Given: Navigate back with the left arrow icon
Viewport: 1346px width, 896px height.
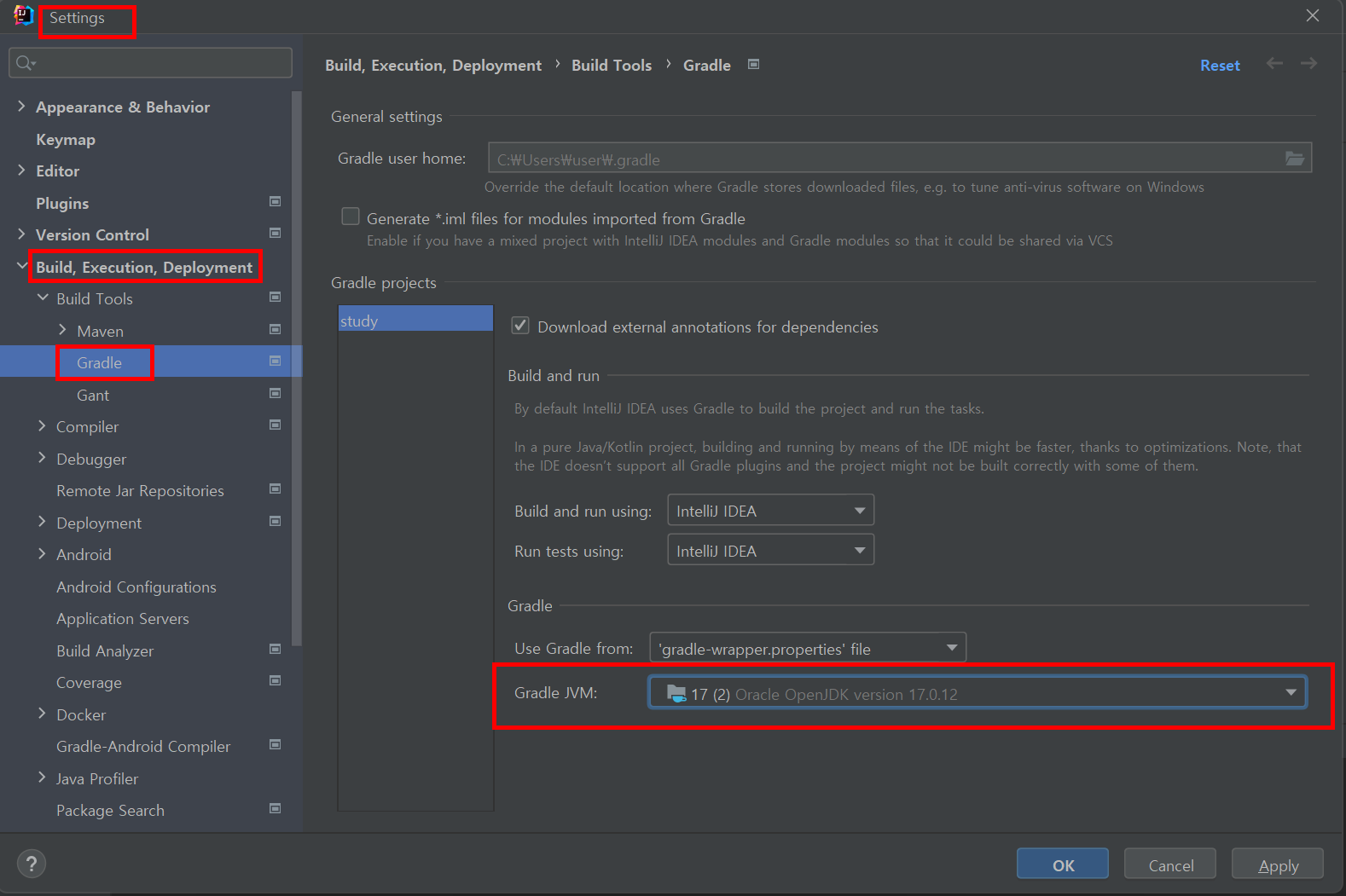Looking at the screenshot, I should point(1274,63).
